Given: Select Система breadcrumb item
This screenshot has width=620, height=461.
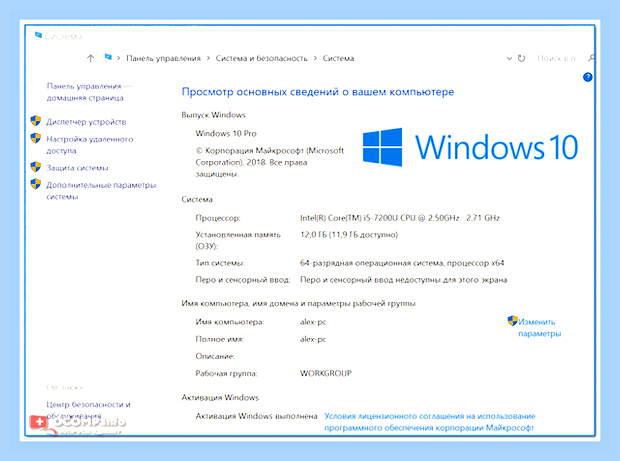Looking at the screenshot, I should [338, 59].
